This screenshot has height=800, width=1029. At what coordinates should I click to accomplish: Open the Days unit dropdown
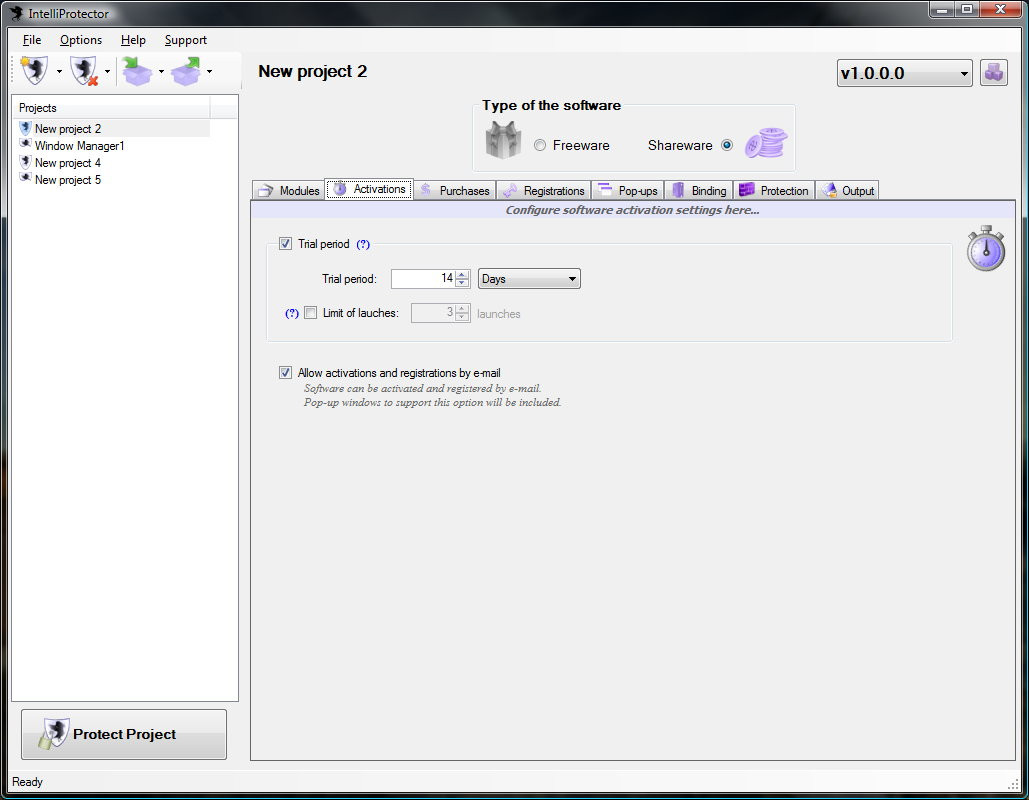pyautogui.click(x=529, y=279)
